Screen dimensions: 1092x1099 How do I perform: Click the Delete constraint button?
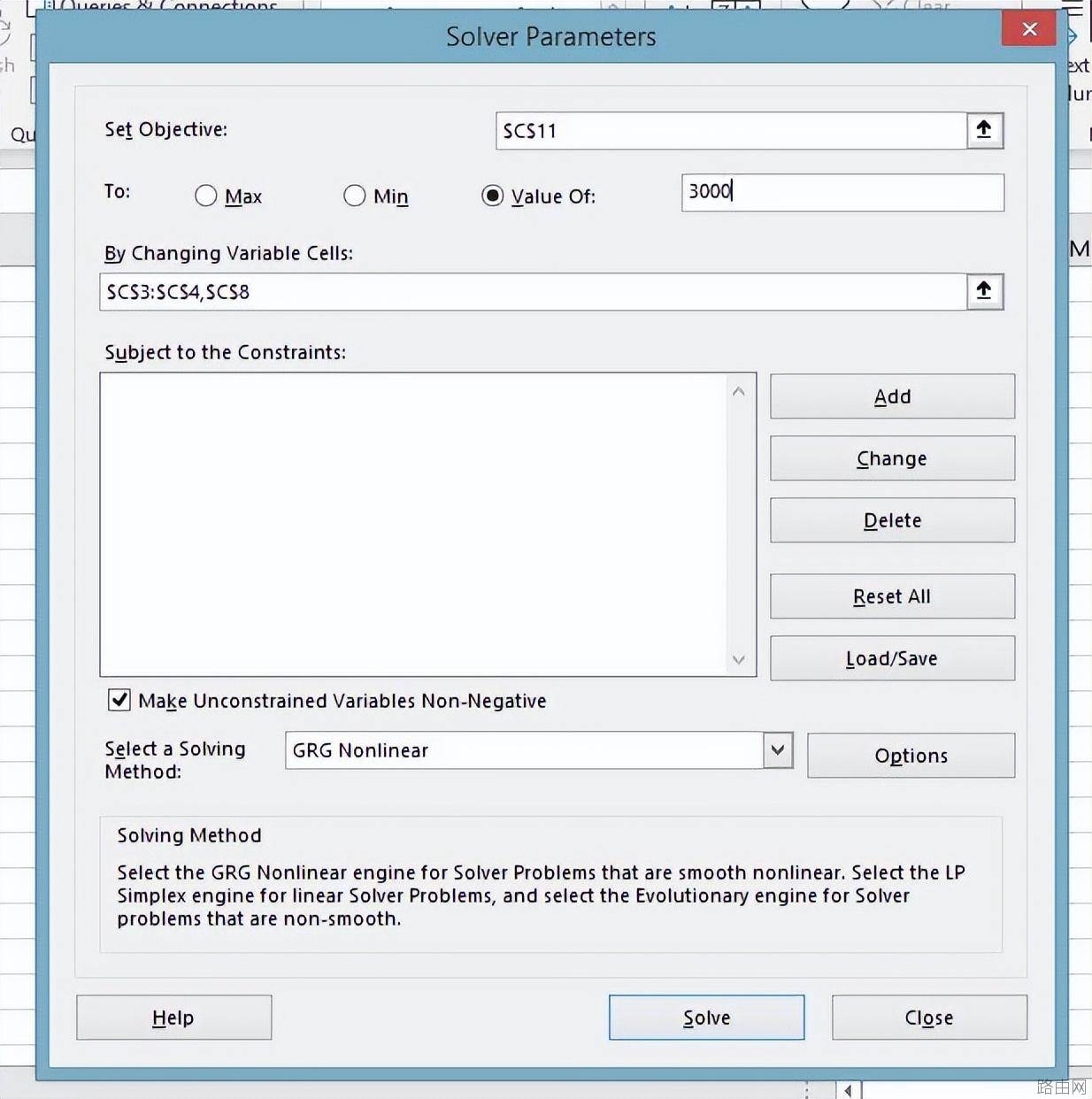click(892, 520)
